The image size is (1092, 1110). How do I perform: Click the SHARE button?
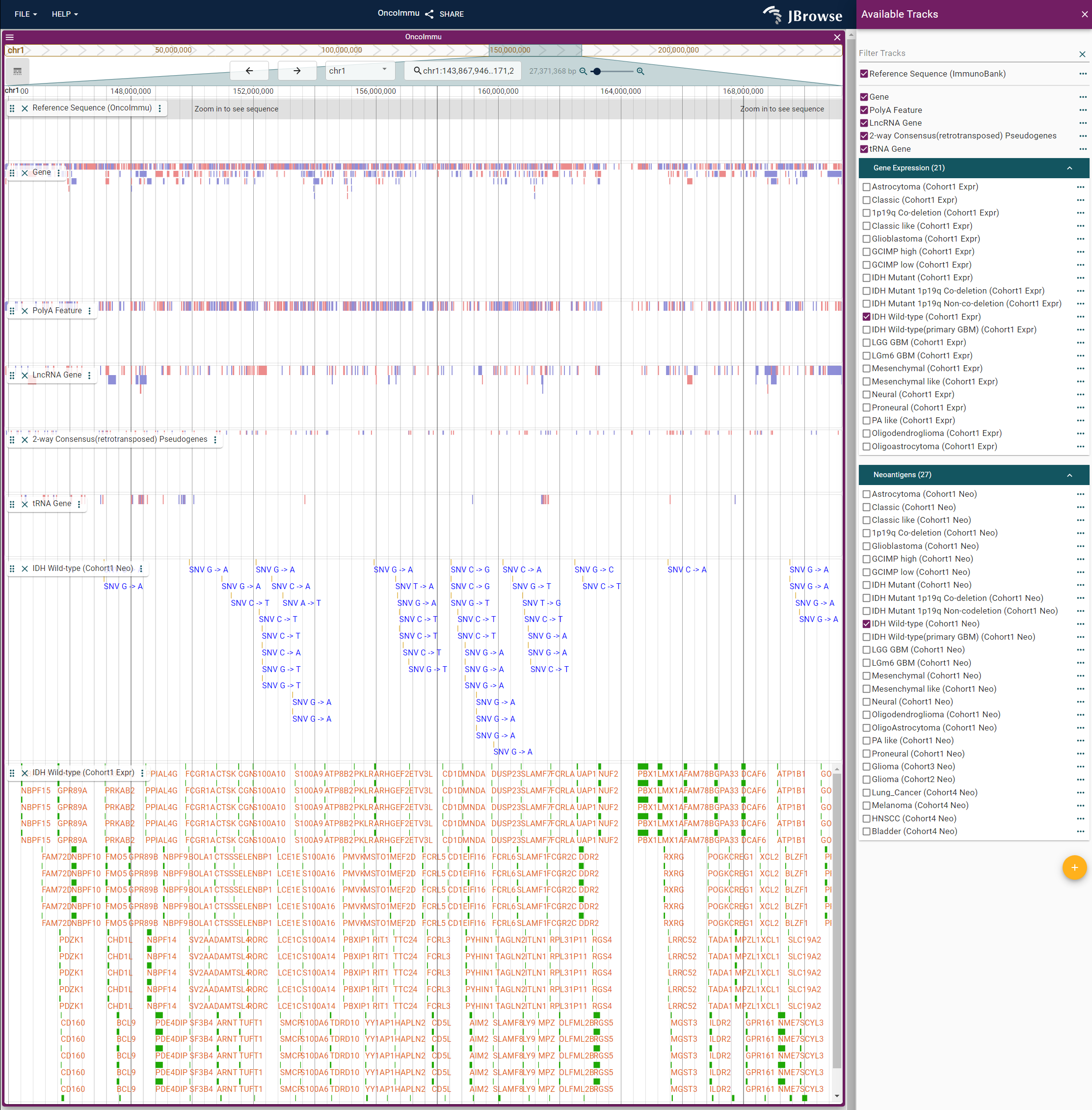[x=445, y=14]
